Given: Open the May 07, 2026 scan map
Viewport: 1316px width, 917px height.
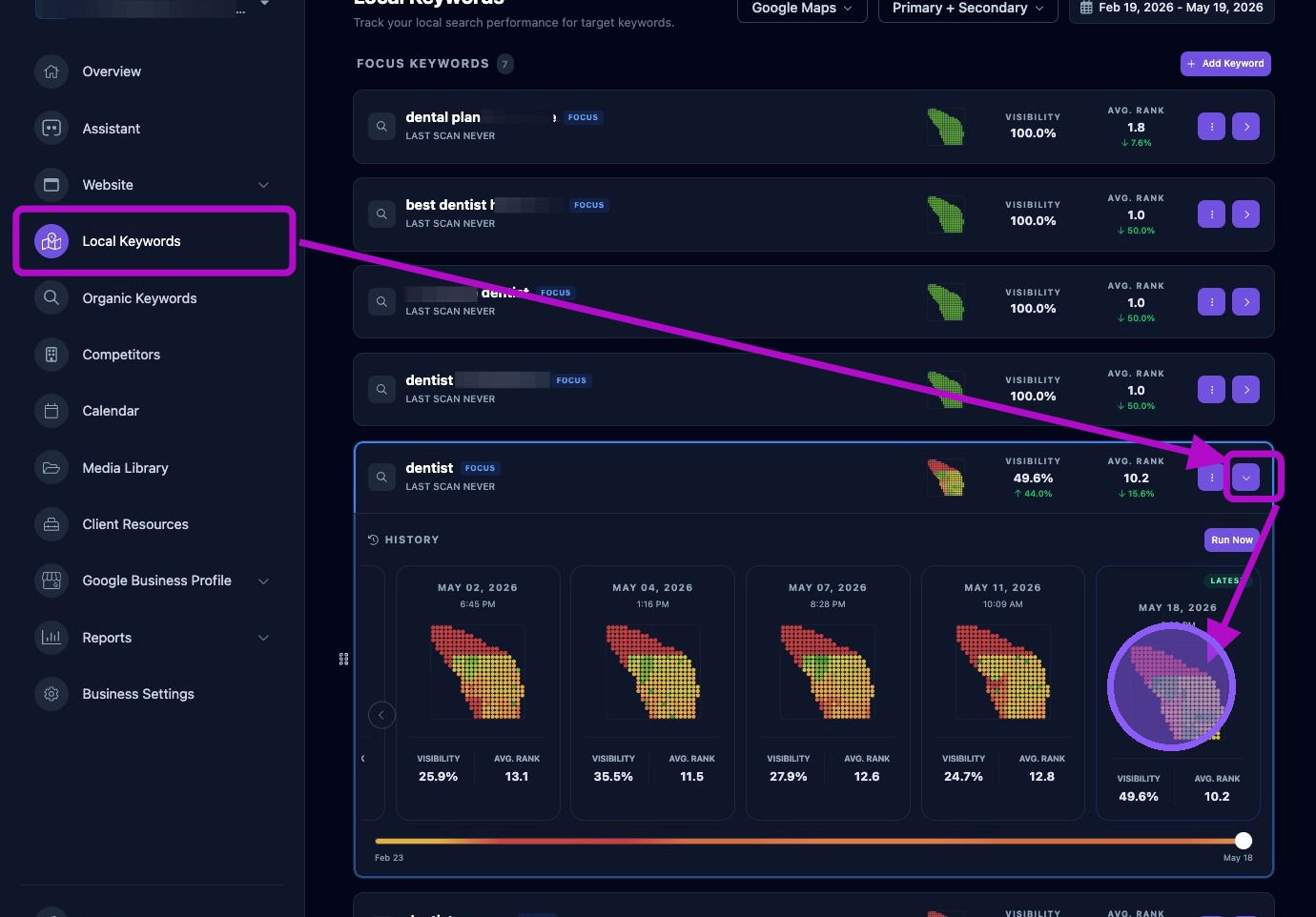Looking at the screenshot, I should click(x=828, y=672).
